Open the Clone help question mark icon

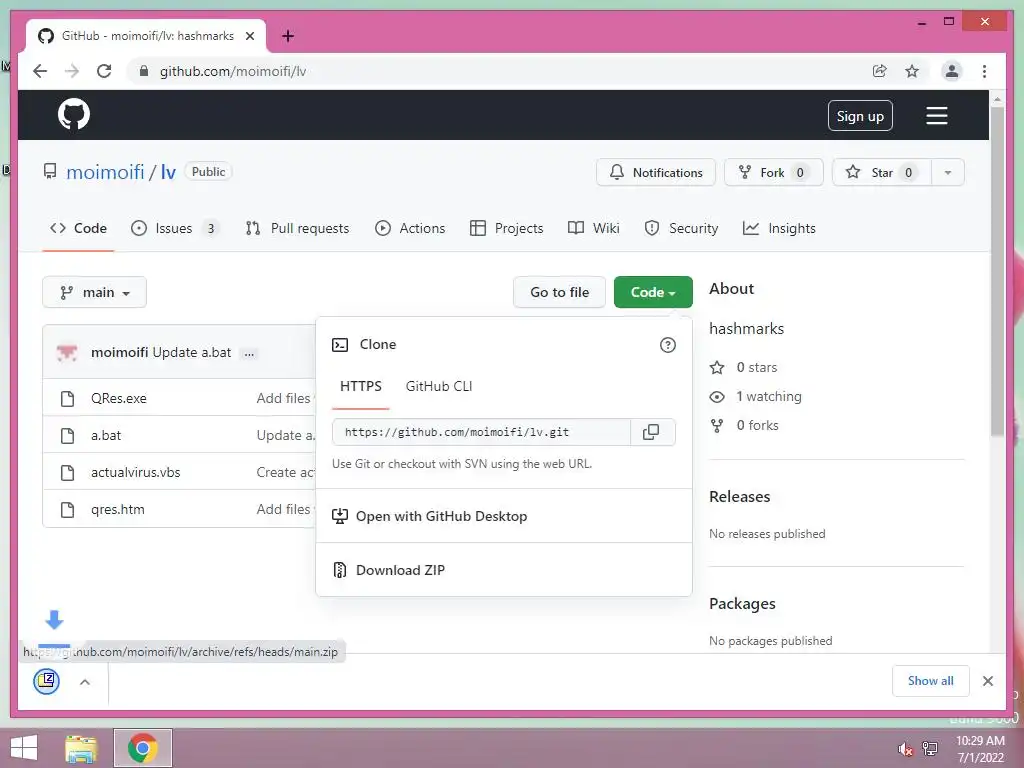pos(667,345)
